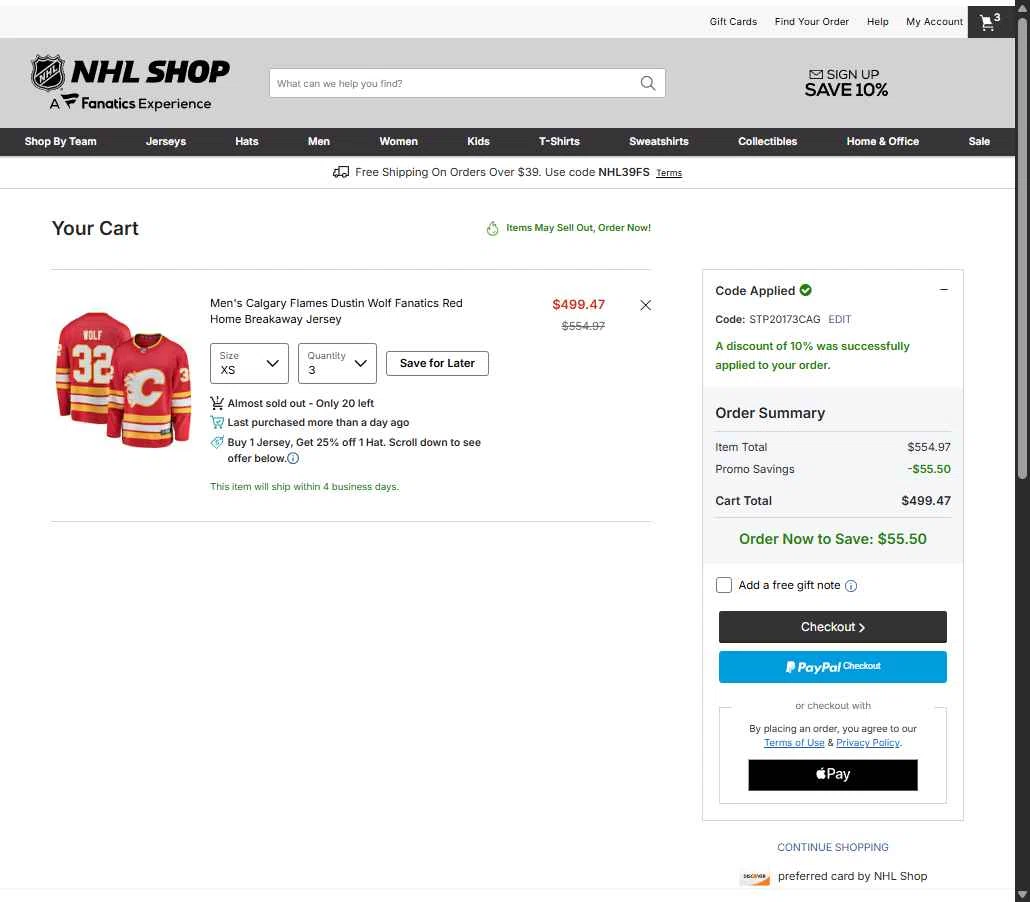Click the search magnifier icon
The image size is (1030, 902).
pos(648,83)
